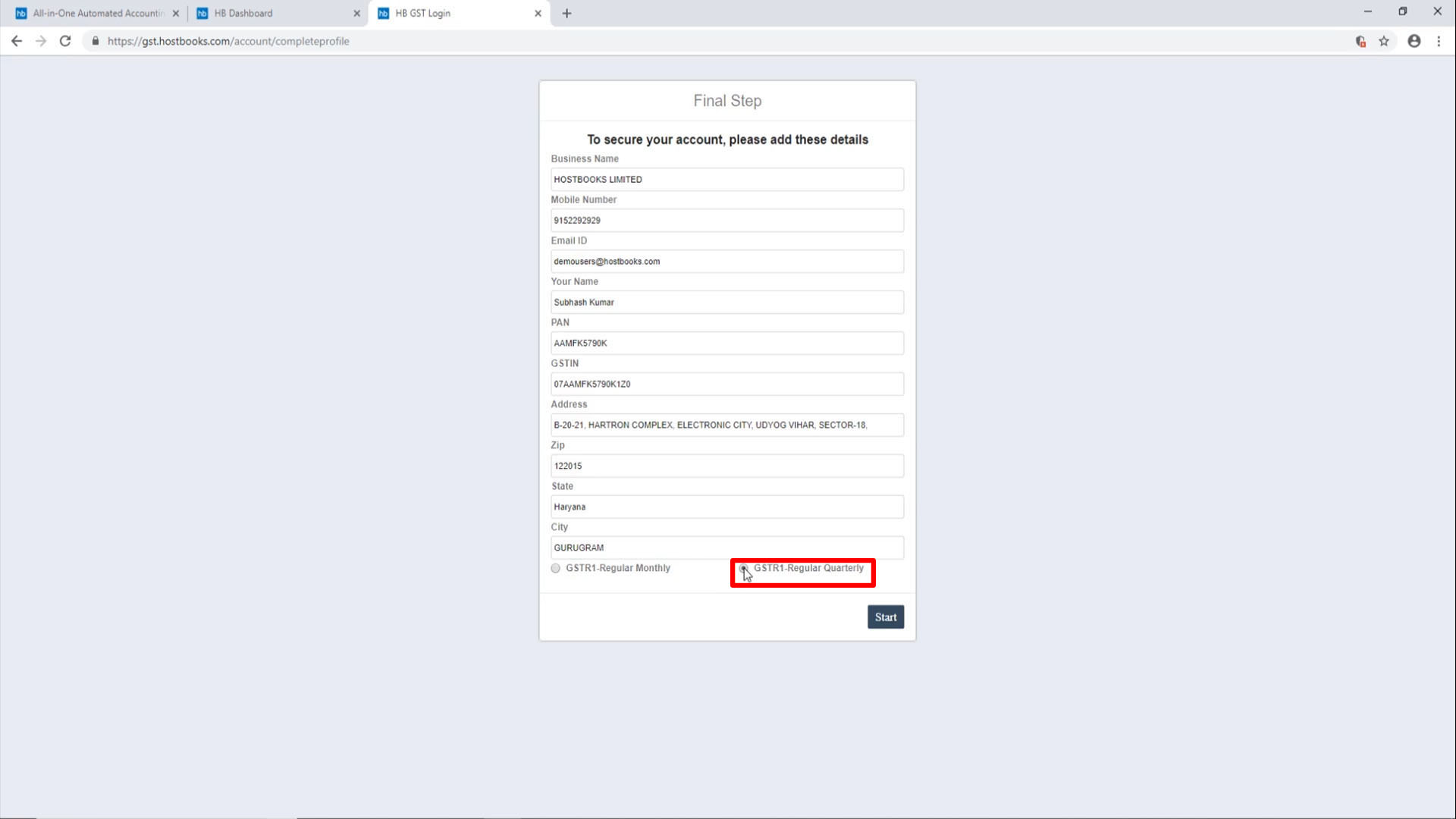Close the HB GST Login tab
The image size is (1456, 819).
tap(538, 13)
